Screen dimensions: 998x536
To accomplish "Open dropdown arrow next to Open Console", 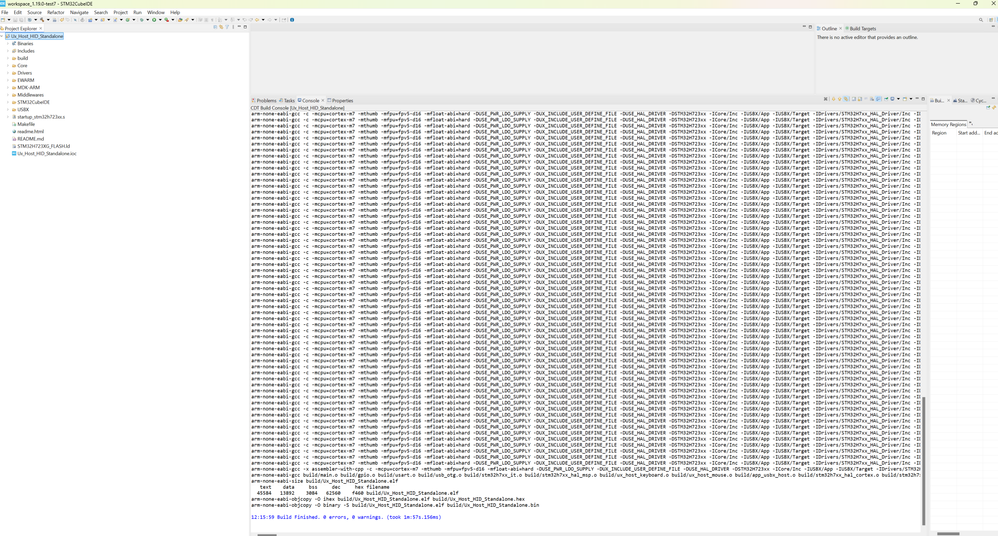I will point(911,99).
